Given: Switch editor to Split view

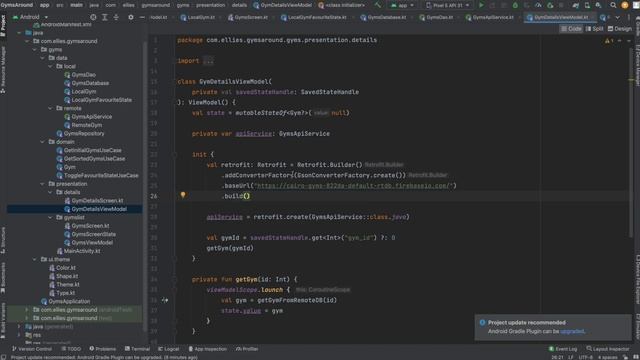Looking at the screenshot, I should pyautogui.click(x=594, y=29).
